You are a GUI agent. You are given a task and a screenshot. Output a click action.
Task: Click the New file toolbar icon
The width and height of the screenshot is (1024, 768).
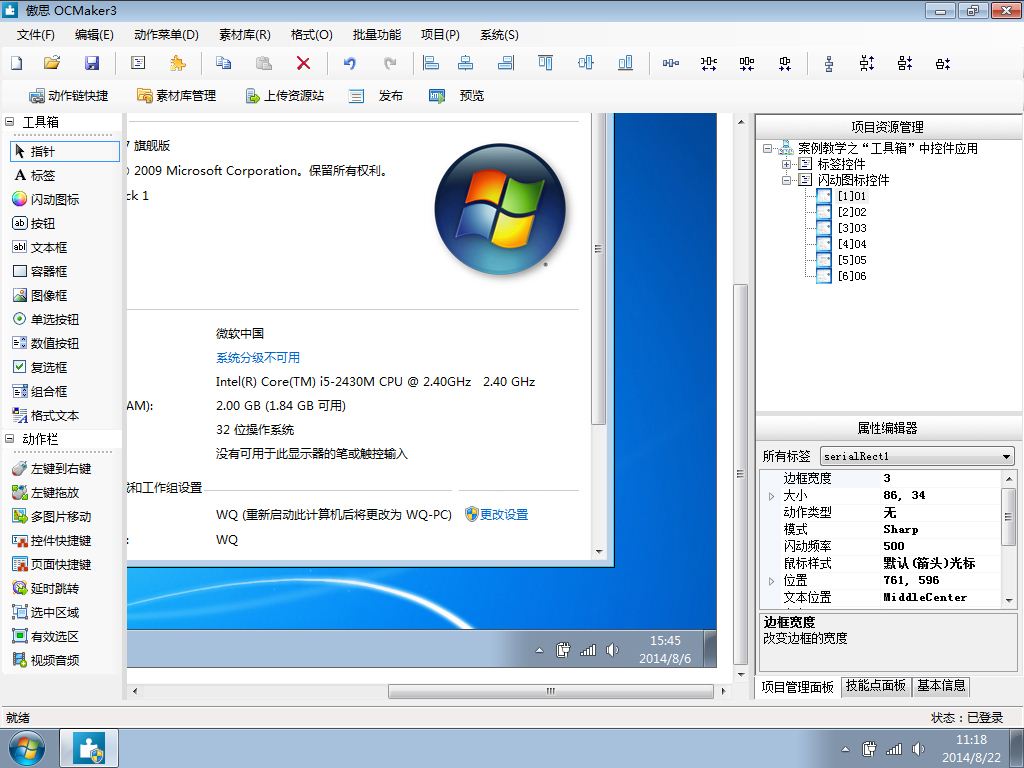coord(16,63)
